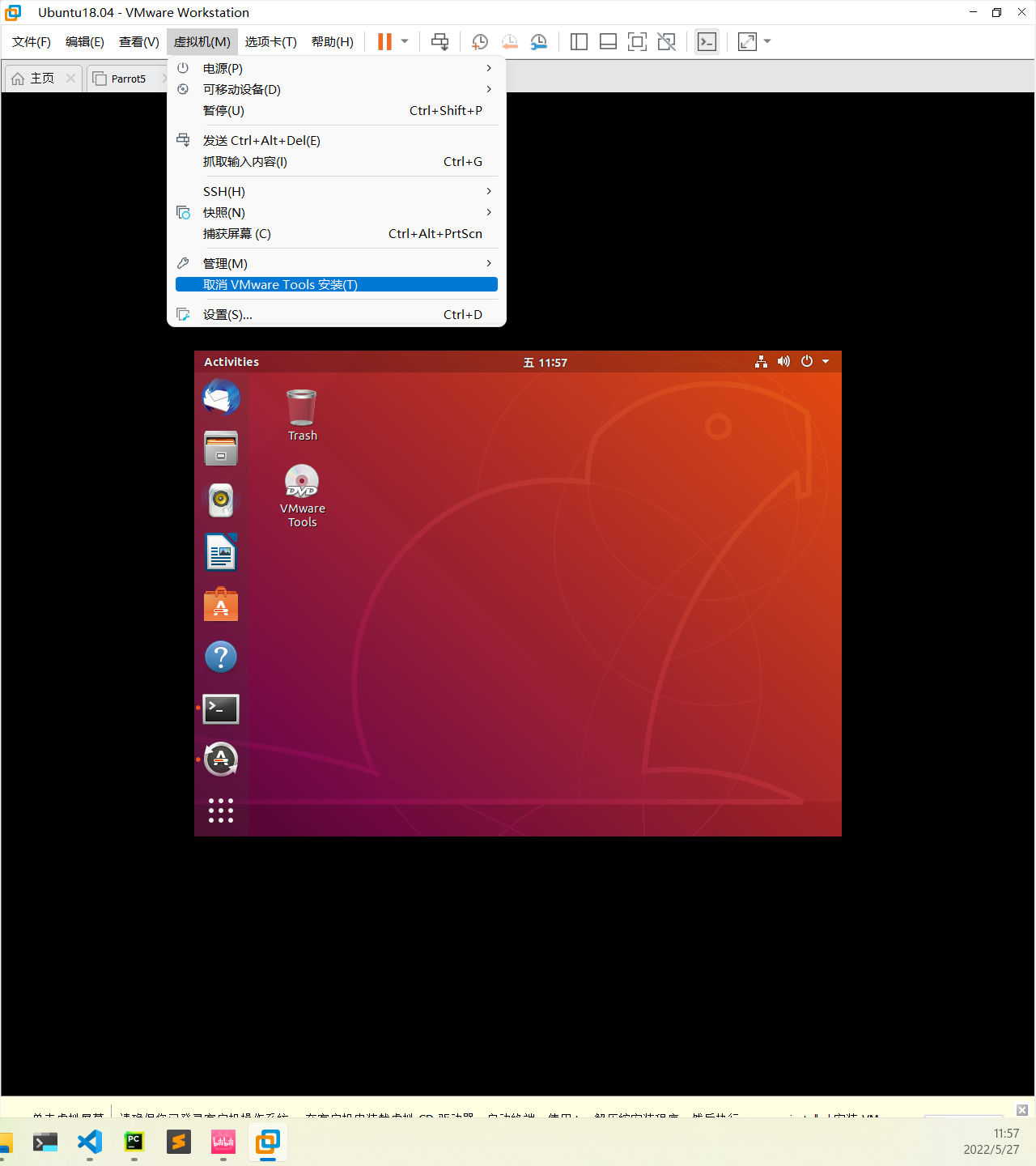
Task: Close the yellow hint bar
Action: [x=1022, y=1110]
